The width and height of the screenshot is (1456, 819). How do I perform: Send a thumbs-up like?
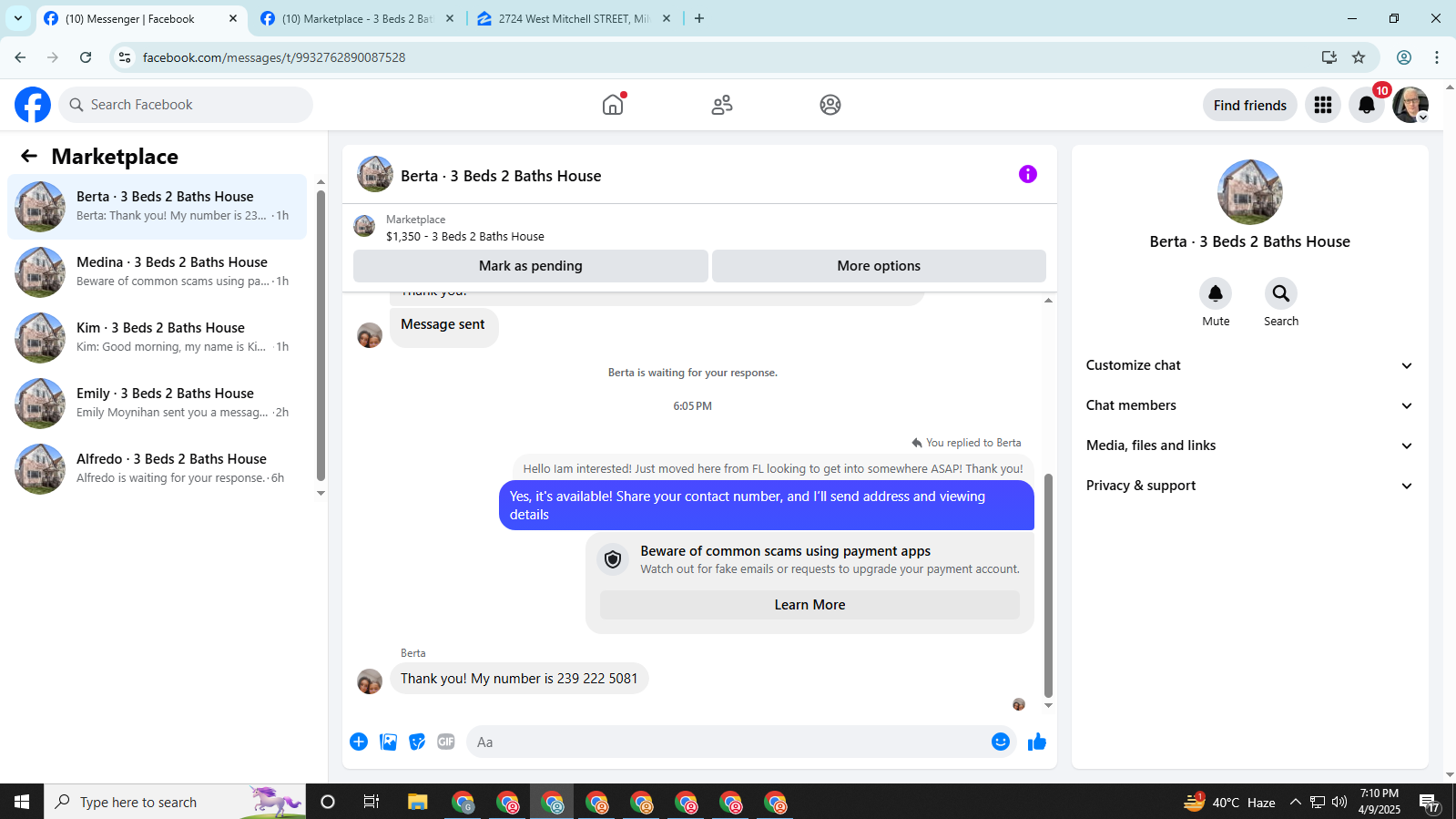pyautogui.click(x=1037, y=742)
